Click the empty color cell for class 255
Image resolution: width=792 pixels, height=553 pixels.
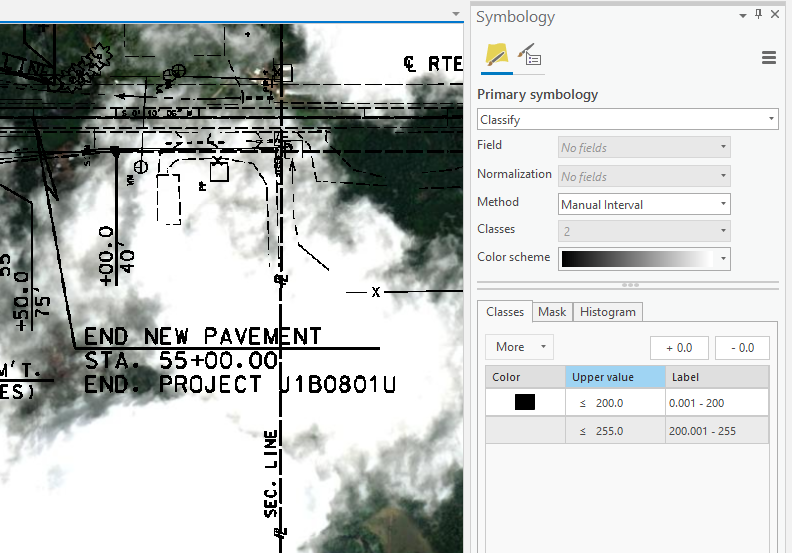[x=525, y=430]
